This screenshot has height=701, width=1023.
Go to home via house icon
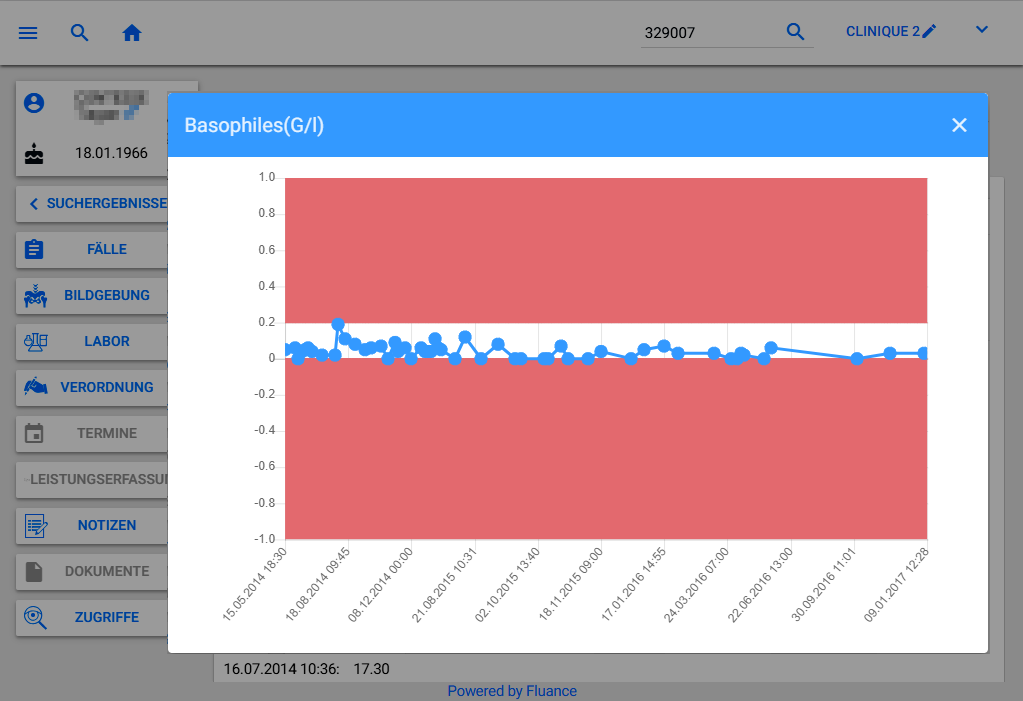click(x=132, y=32)
